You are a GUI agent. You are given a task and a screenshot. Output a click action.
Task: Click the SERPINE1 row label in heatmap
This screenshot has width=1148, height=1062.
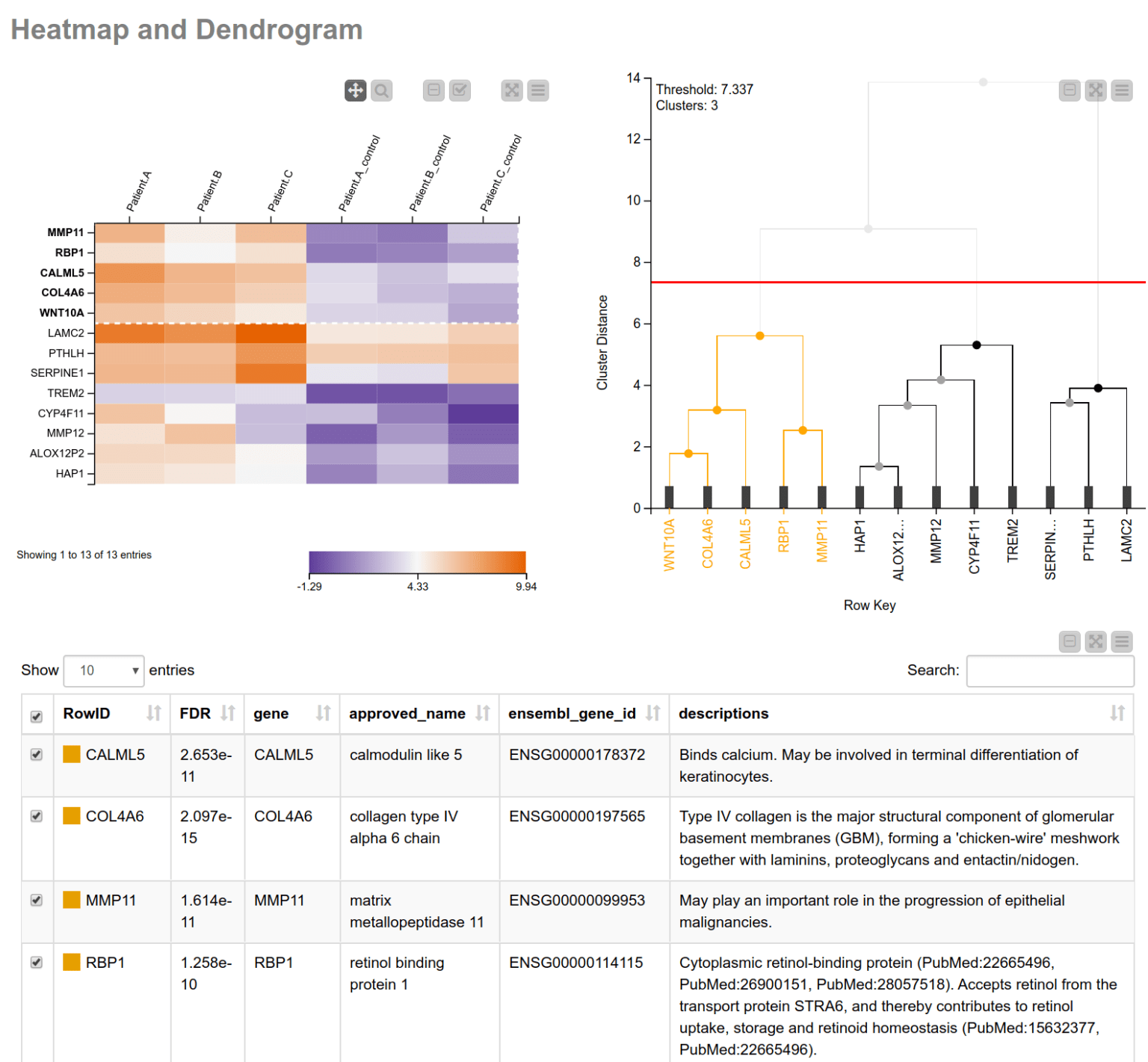coord(58,373)
